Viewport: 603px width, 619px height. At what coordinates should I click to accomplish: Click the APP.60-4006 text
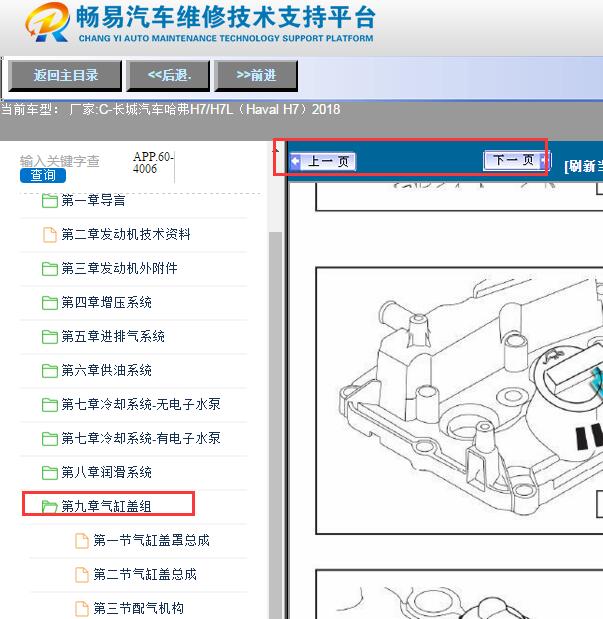[x=153, y=163]
